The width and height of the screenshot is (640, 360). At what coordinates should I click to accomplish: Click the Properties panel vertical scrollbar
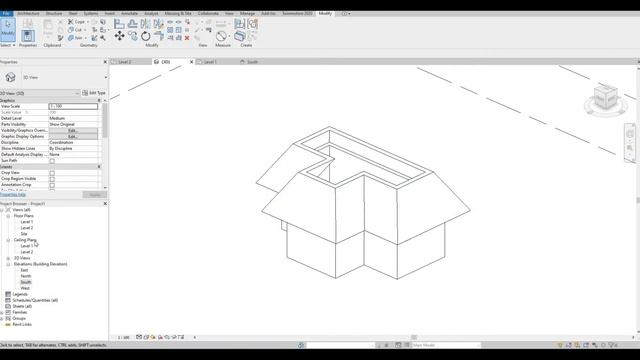tap(105, 120)
